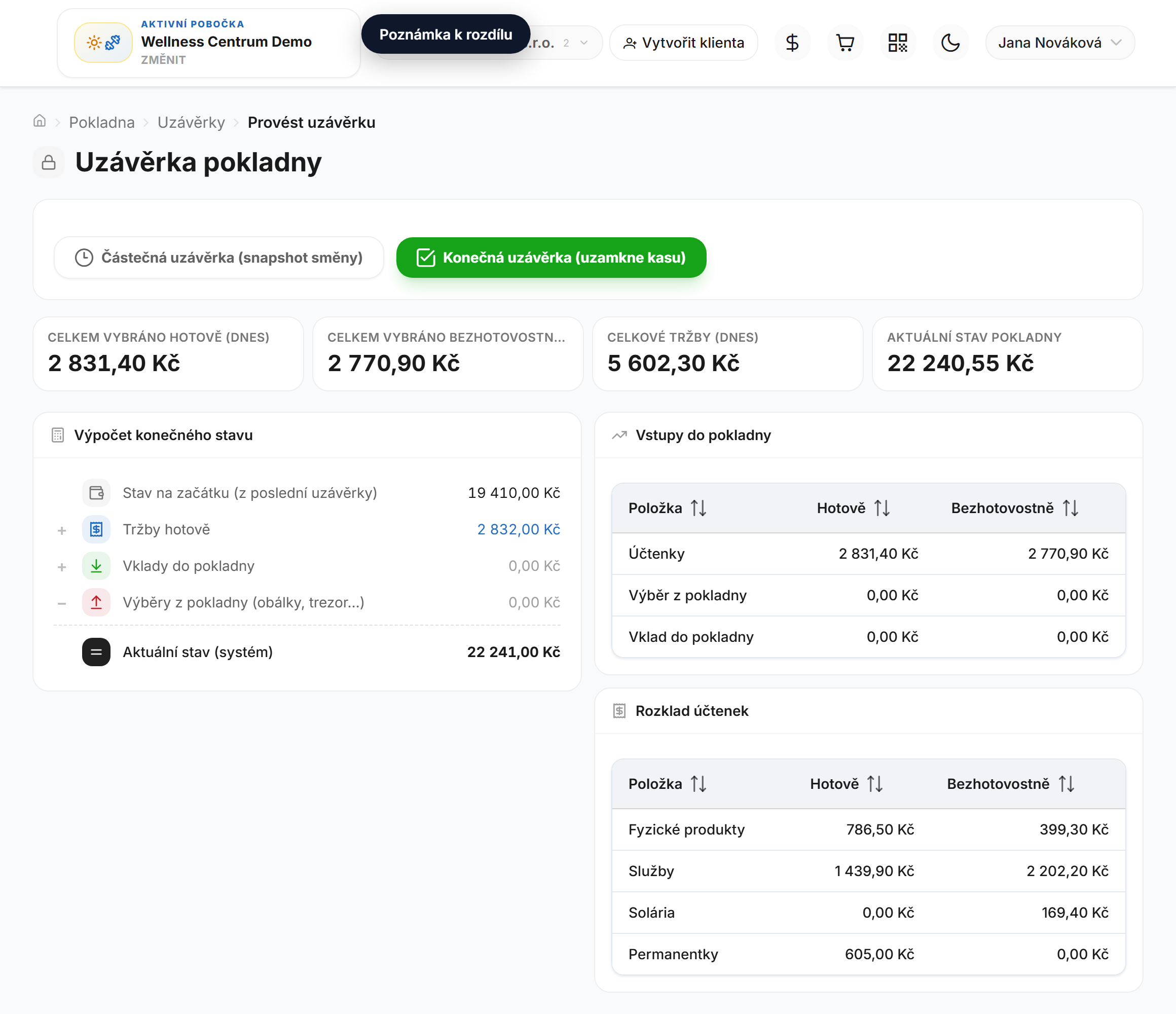Click the dollar sign cash register icon
Viewport: 1176px width, 1014px height.
tap(792, 43)
